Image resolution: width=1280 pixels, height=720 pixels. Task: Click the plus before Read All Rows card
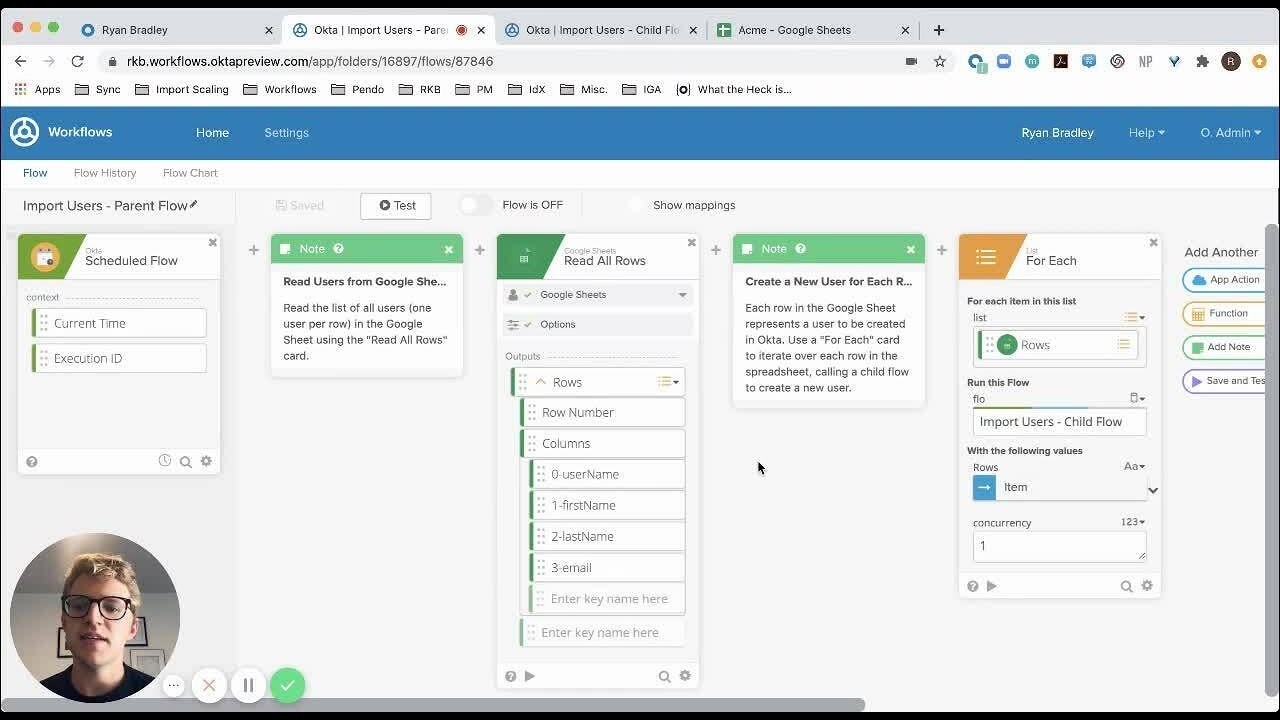point(480,250)
